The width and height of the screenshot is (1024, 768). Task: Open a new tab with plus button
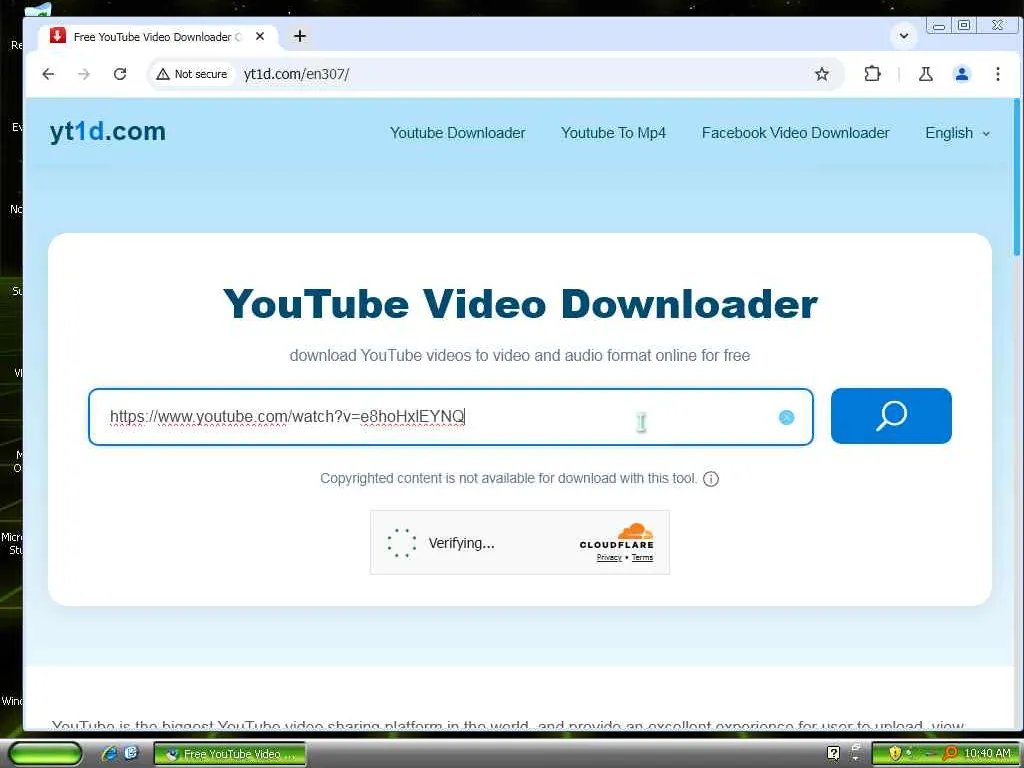pyautogui.click(x=300, y=36)
